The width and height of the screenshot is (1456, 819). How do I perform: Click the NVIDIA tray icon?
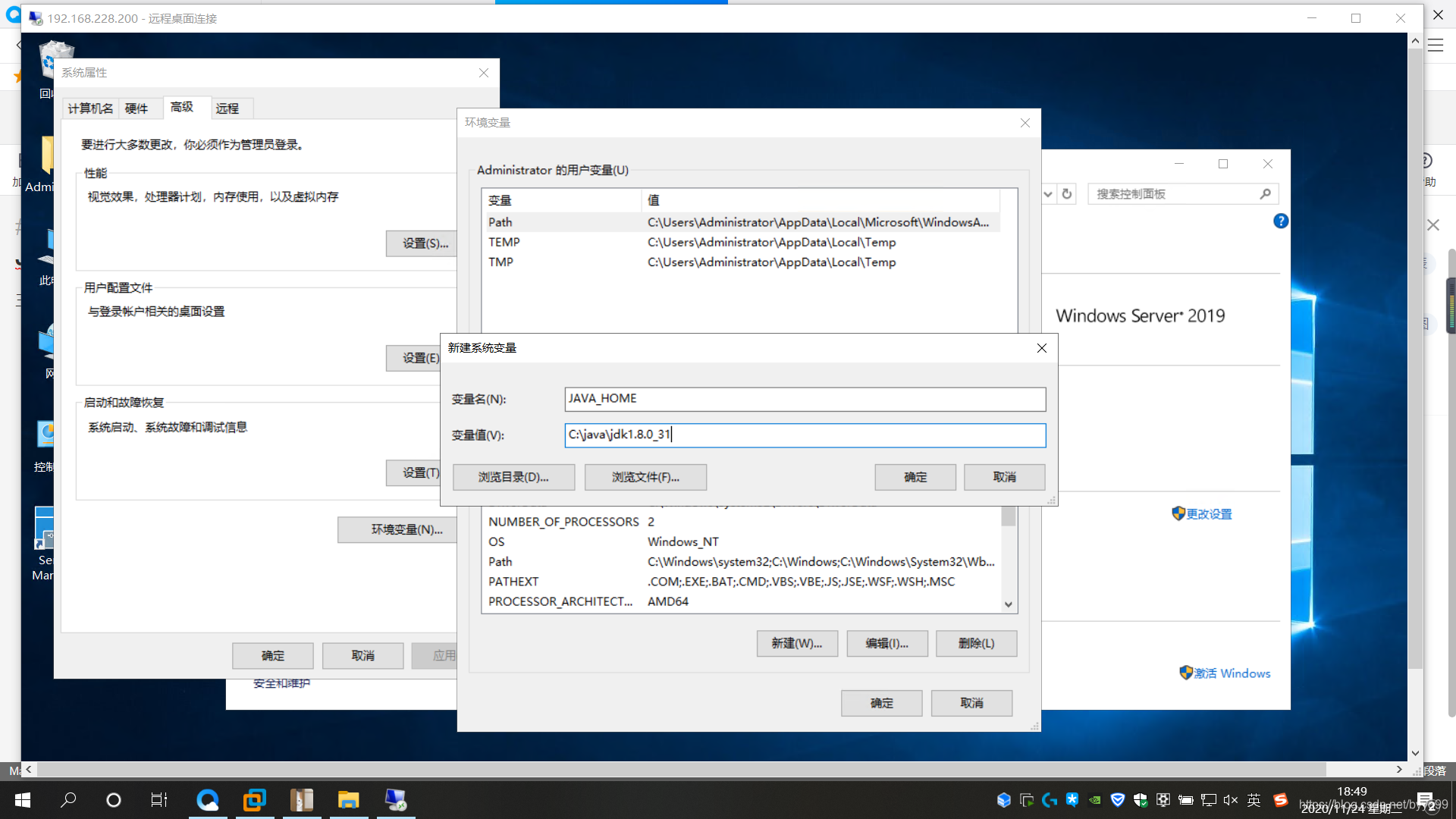click(1095, 800)
